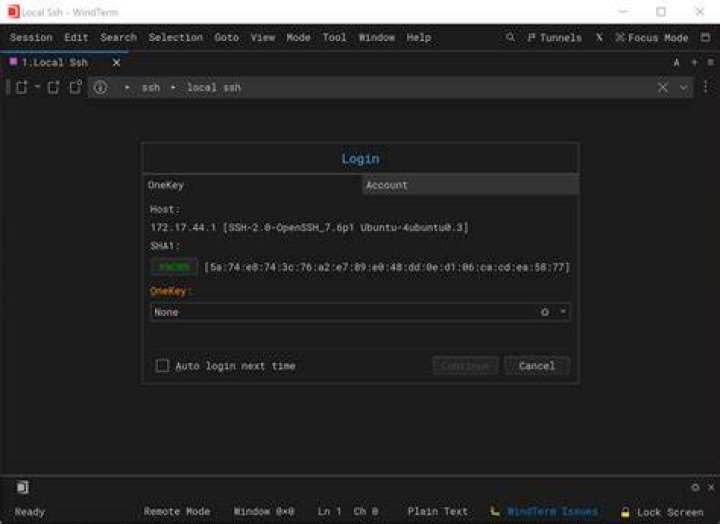The image size is (720, 524).
Task: Click the reconnect session icon in toolbar
Action: [x=76, y=87]
